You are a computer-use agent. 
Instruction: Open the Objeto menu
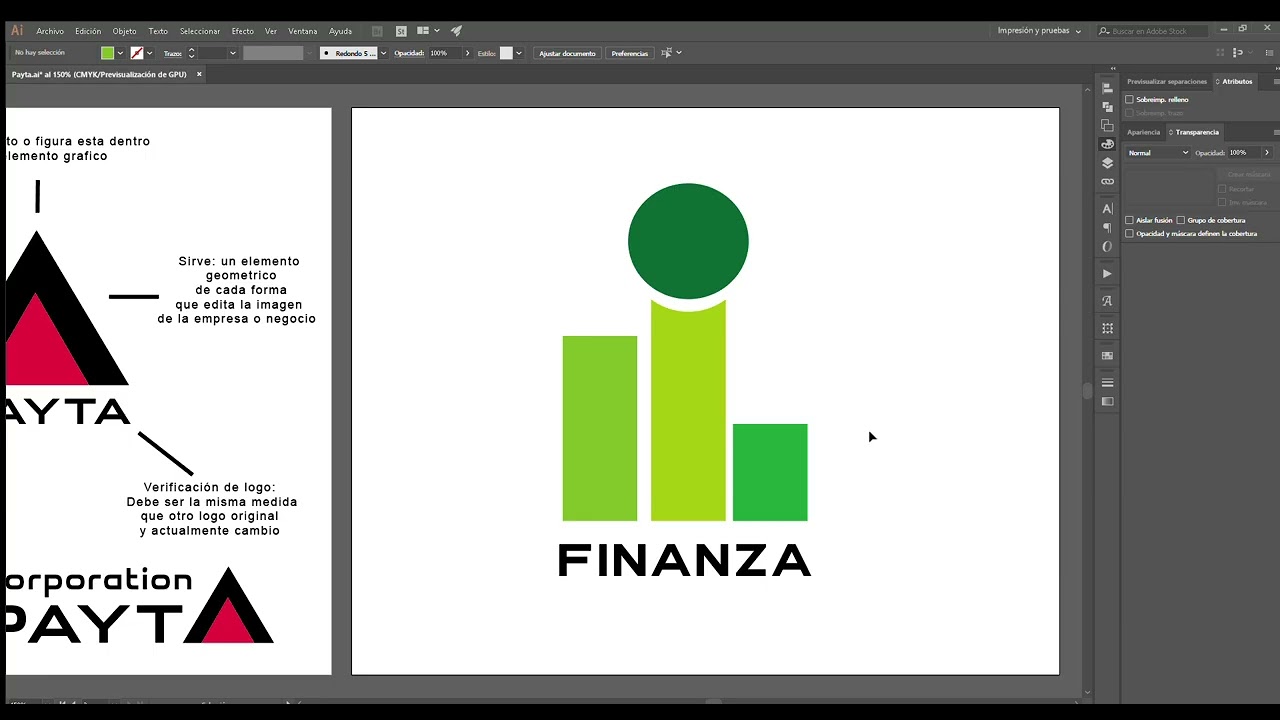click(124, 31)
